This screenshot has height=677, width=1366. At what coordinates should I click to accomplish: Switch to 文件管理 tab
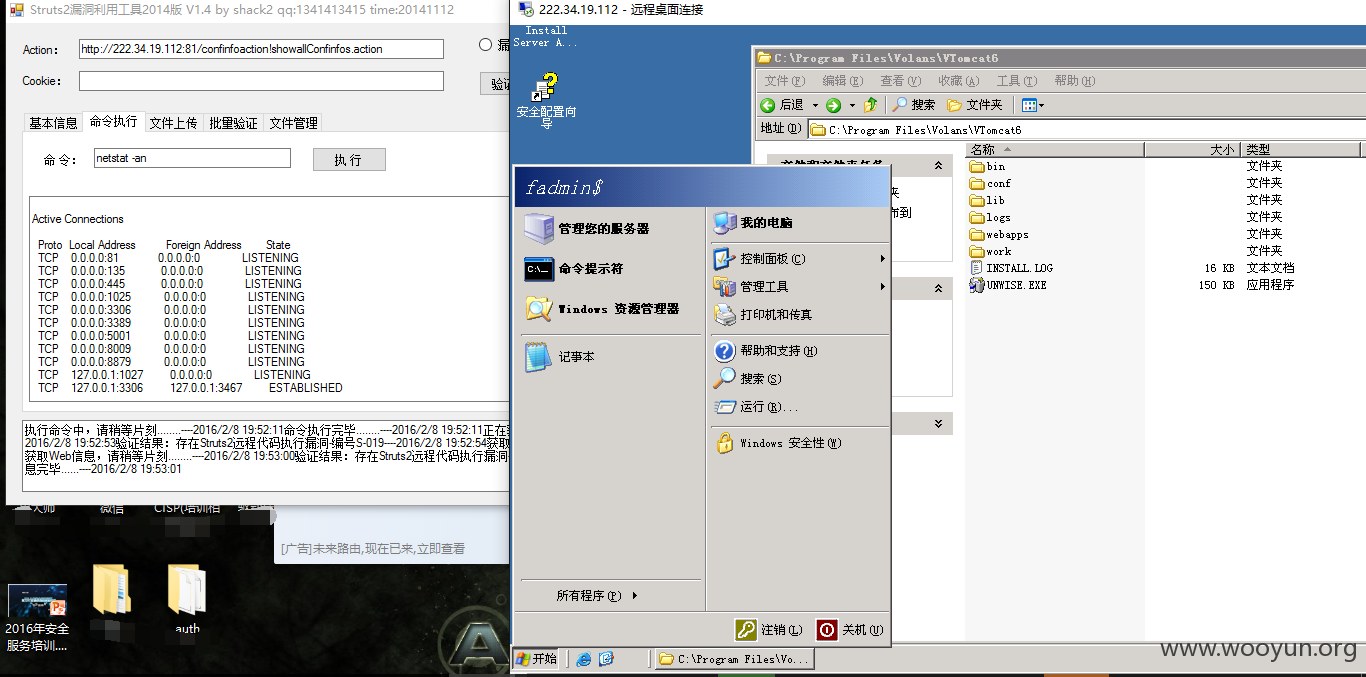pos(293,123)
